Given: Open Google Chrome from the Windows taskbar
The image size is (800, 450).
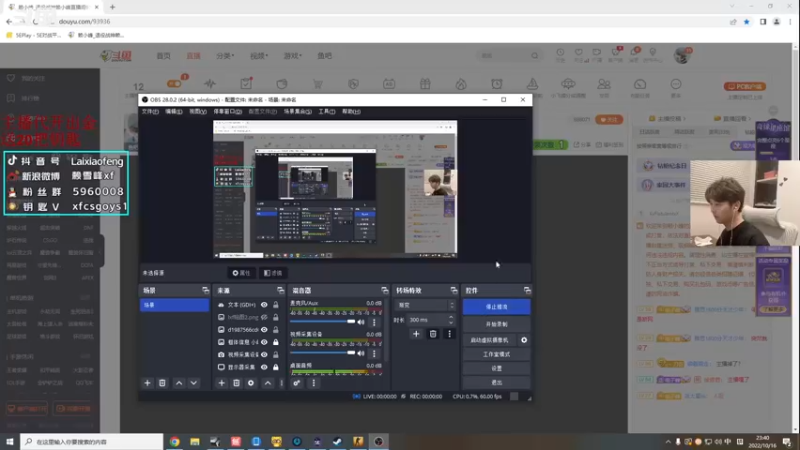Looking at the screenshot, I should pyautogui.click(x=174, y=441).
